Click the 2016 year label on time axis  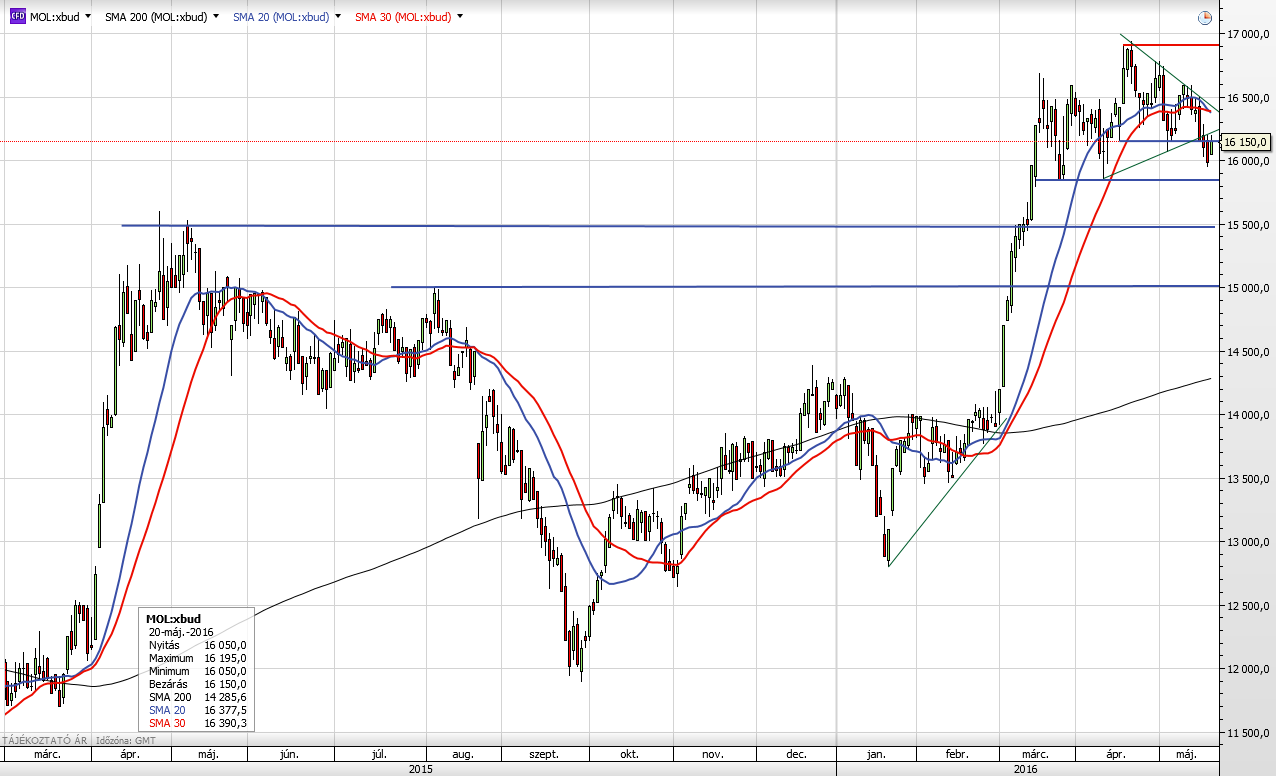[x=1025, y=769]
